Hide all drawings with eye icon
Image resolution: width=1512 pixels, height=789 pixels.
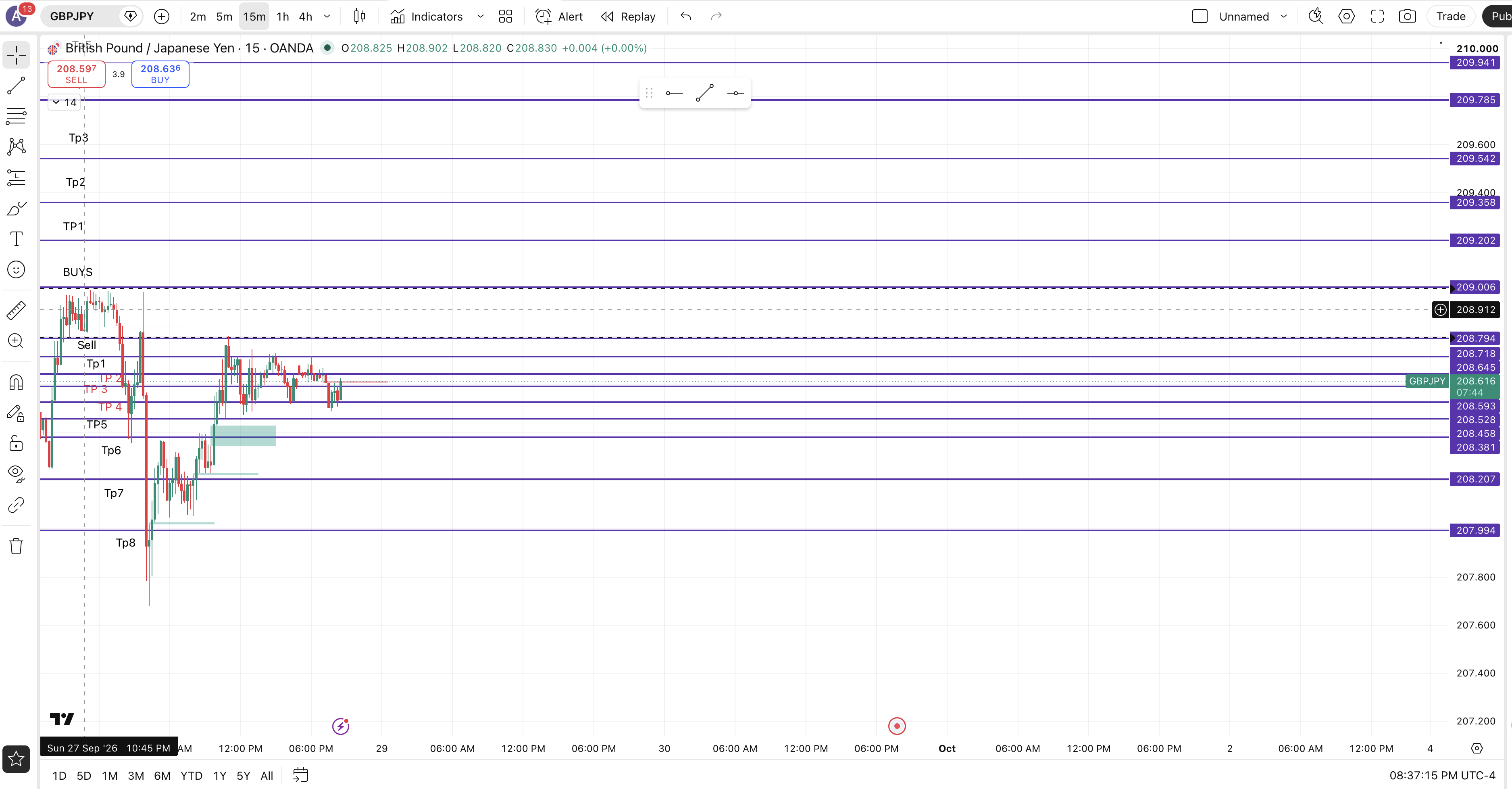click(x=16, y=474)
